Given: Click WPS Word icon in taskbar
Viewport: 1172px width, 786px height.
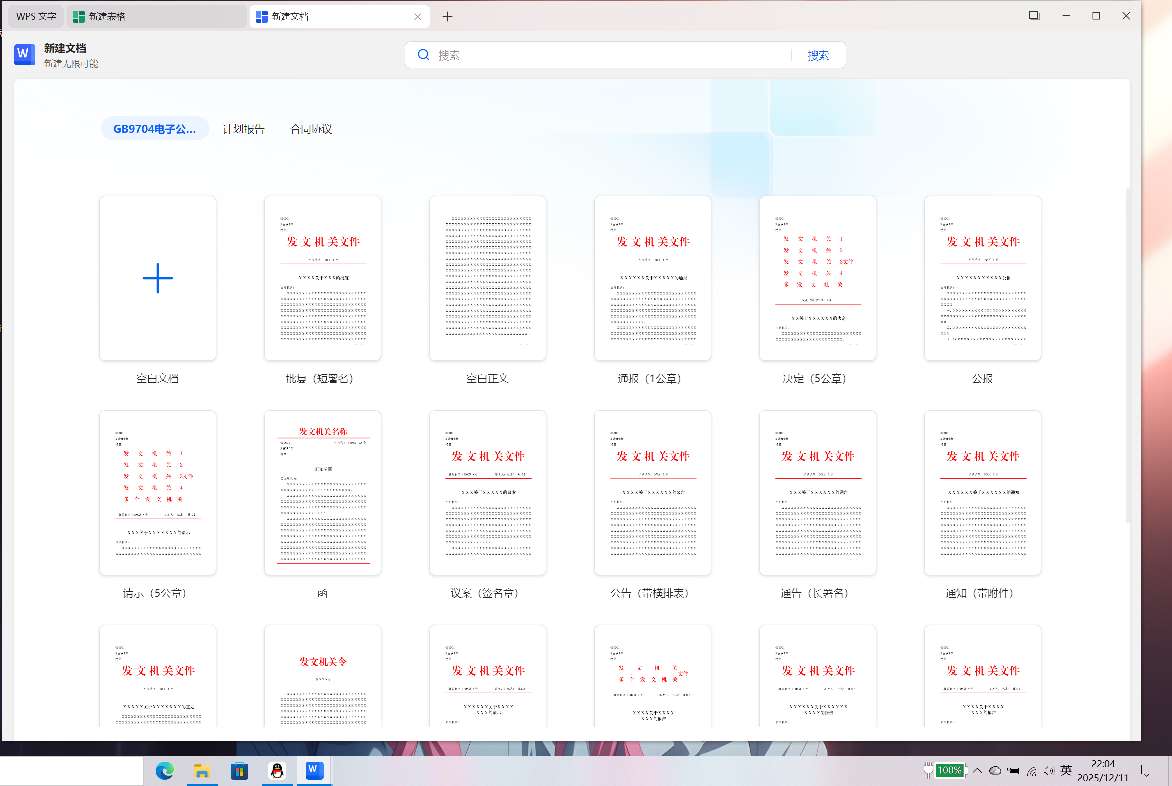Looking at the screenshot, I should (x=314, y=770).
